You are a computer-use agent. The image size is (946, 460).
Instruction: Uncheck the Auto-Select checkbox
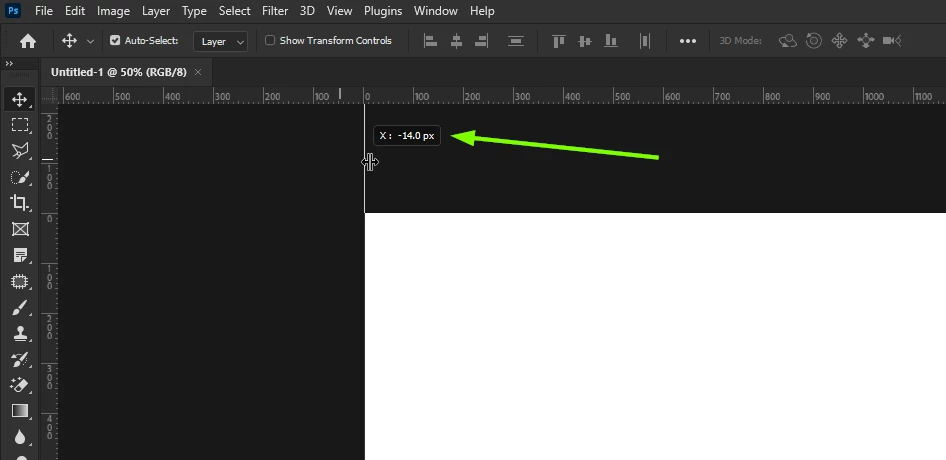point(115,40)
